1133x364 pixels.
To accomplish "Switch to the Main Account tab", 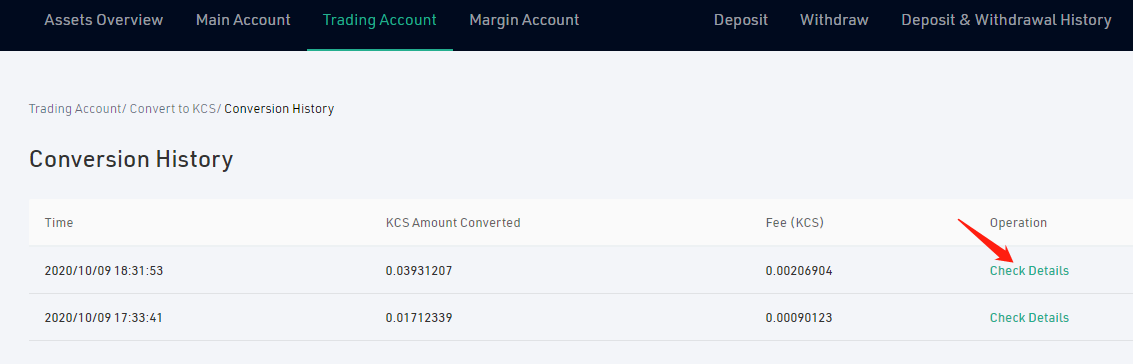I will tap(243, 20).
